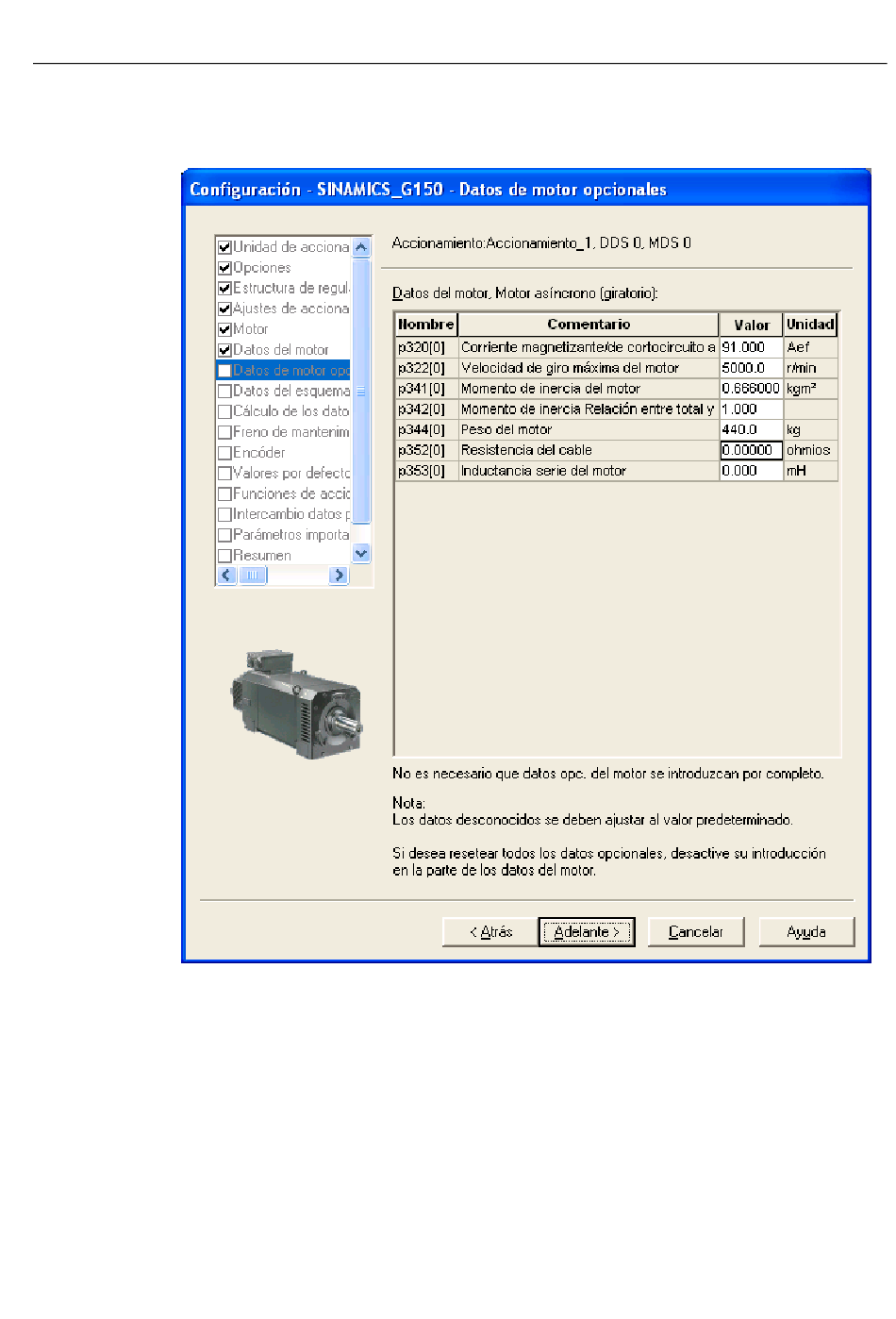Click the Unidad column header
896x1319 pixels.
pyautogui.click(x=810, y=325)
